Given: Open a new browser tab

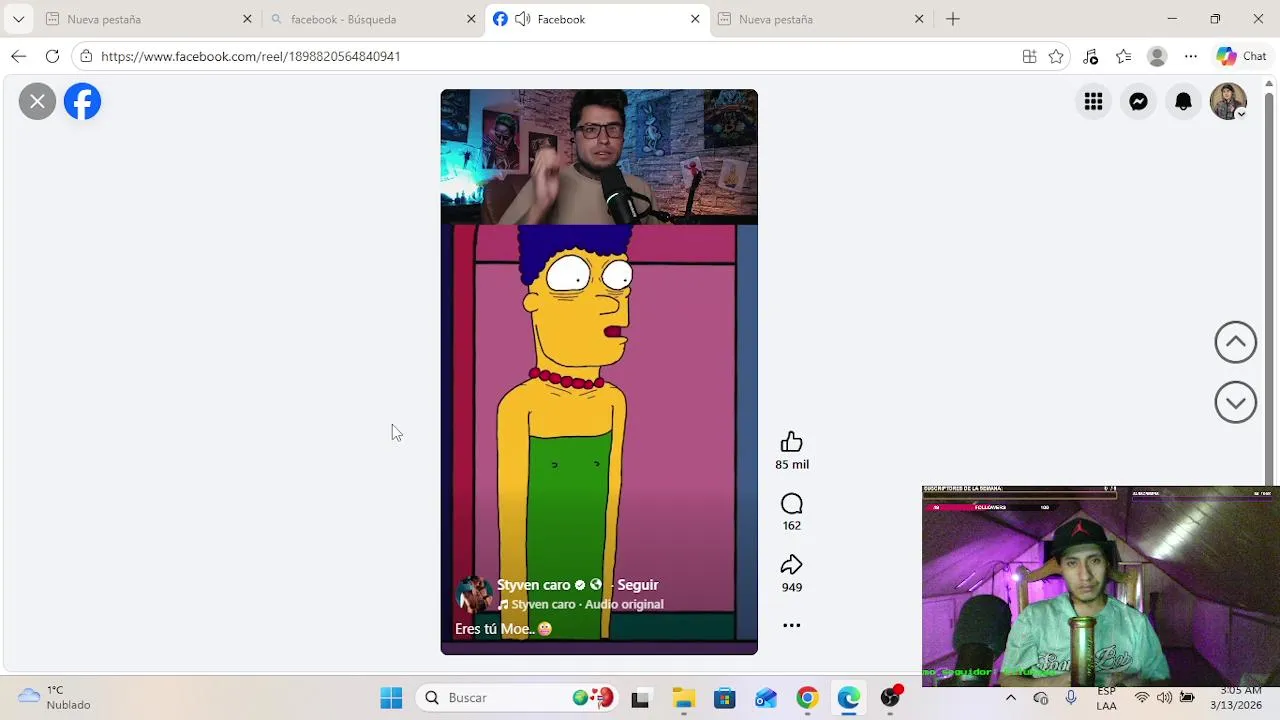Looking at the screenshot, I should click(x=953, y=19).
